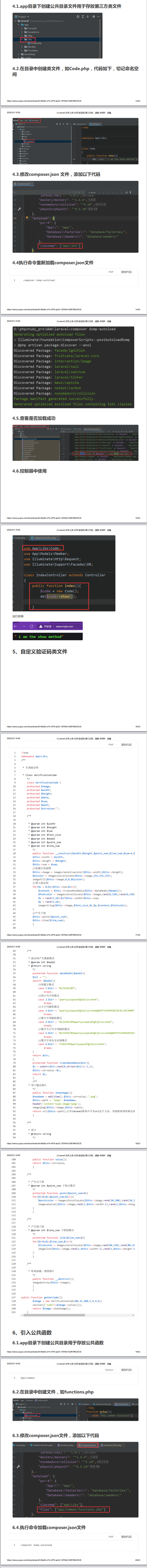Click the settings gear icon in the 4.1 Project panel toolbar
This screenshot has width=147, height=1568.
(x=93, y=16)
